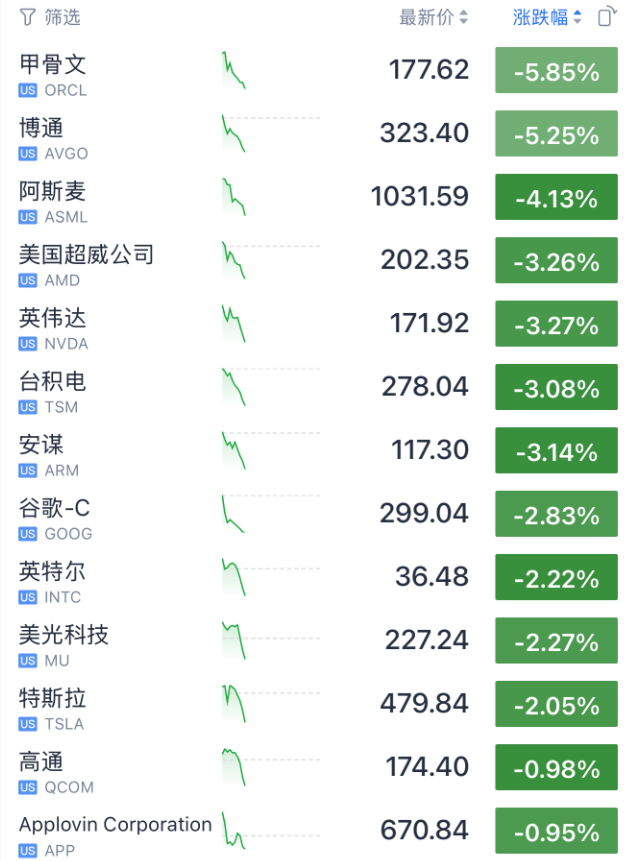Sort by 最新价 column arrows
The width and height of the screenshot is (633, 861).
463,17
